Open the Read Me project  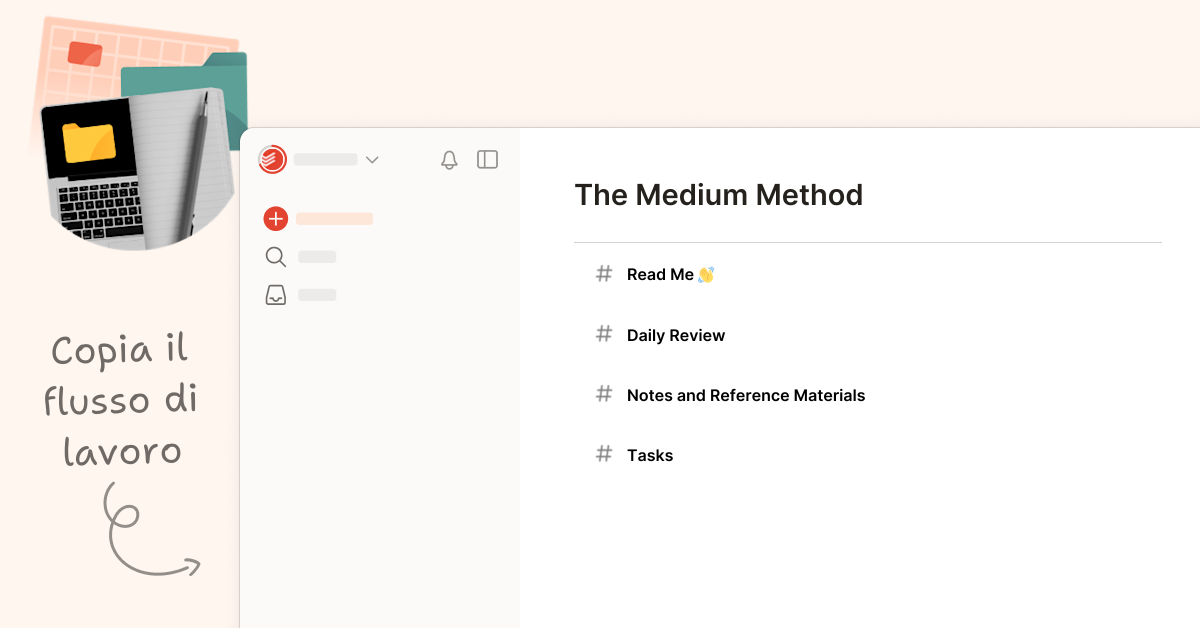pos(671,274)
